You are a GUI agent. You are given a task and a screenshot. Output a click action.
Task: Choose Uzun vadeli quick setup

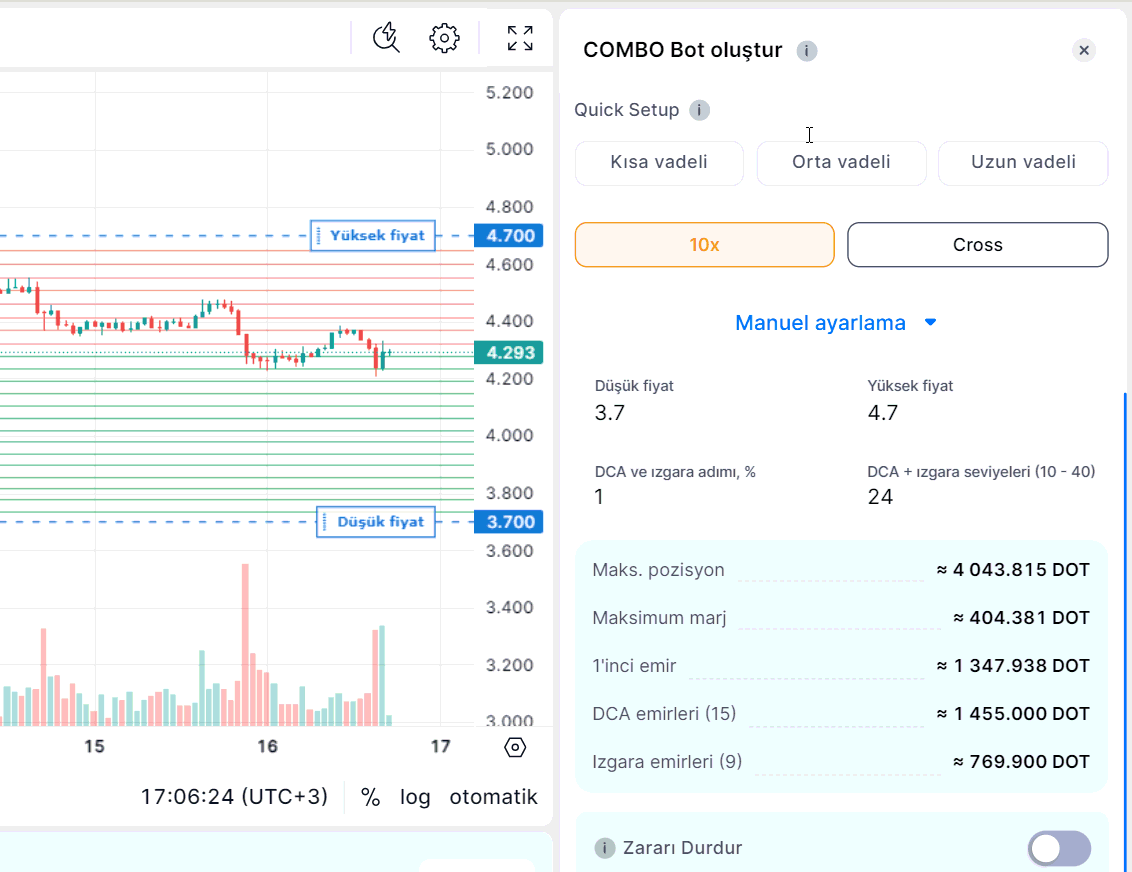tap(1023, 163)
